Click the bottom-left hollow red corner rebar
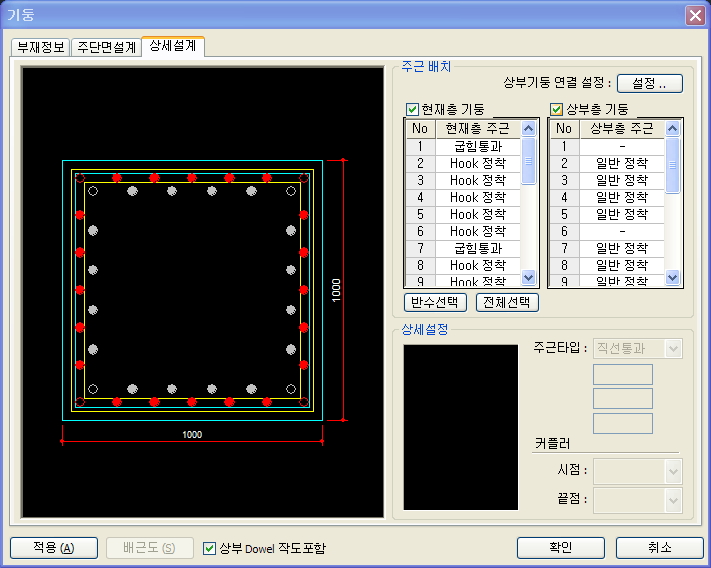This screenshot has height=568, width=711. click(80, 402)
